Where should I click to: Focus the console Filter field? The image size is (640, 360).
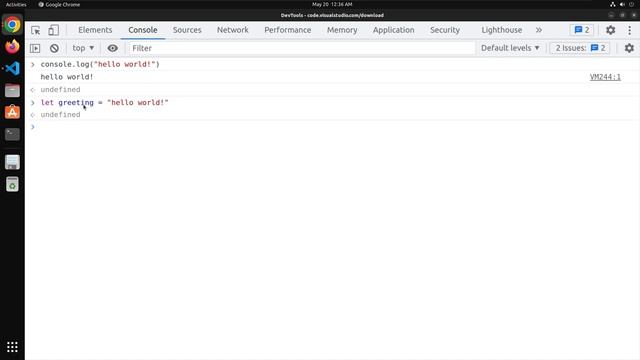point(302,48)
